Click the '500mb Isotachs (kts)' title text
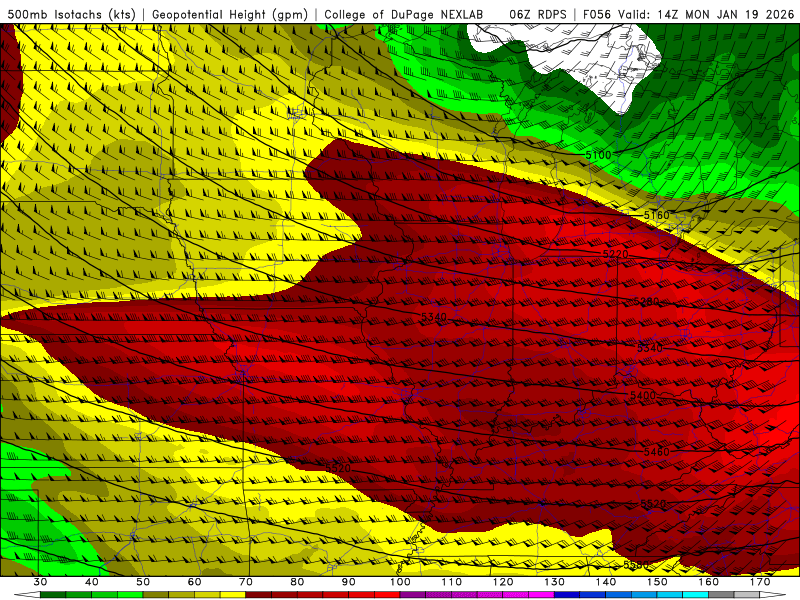Screen dimensions: 800x600 pyautogui.click(x=71, y=14)
